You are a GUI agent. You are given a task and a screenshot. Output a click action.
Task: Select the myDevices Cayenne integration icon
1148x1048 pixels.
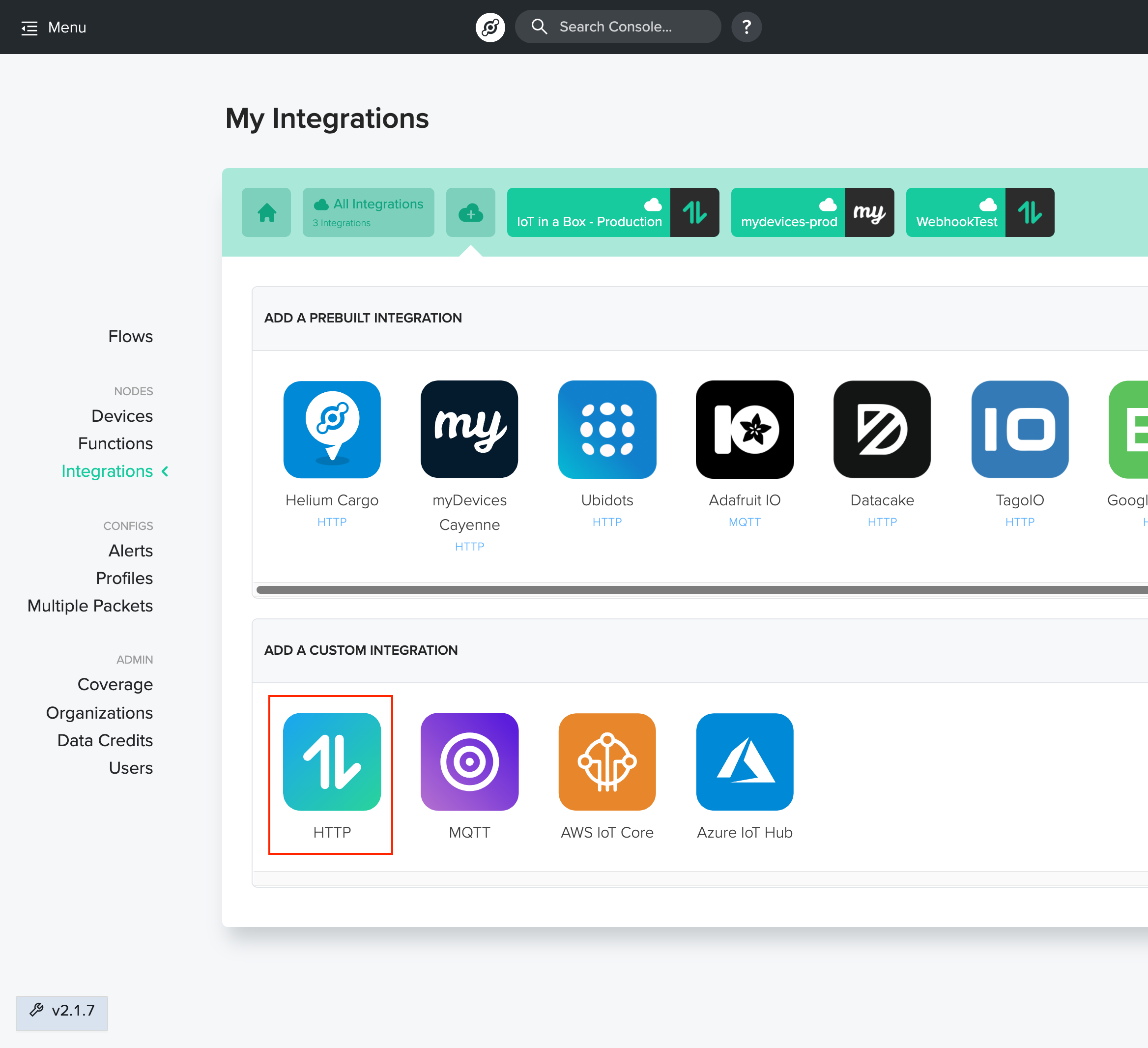pos(470,430)
